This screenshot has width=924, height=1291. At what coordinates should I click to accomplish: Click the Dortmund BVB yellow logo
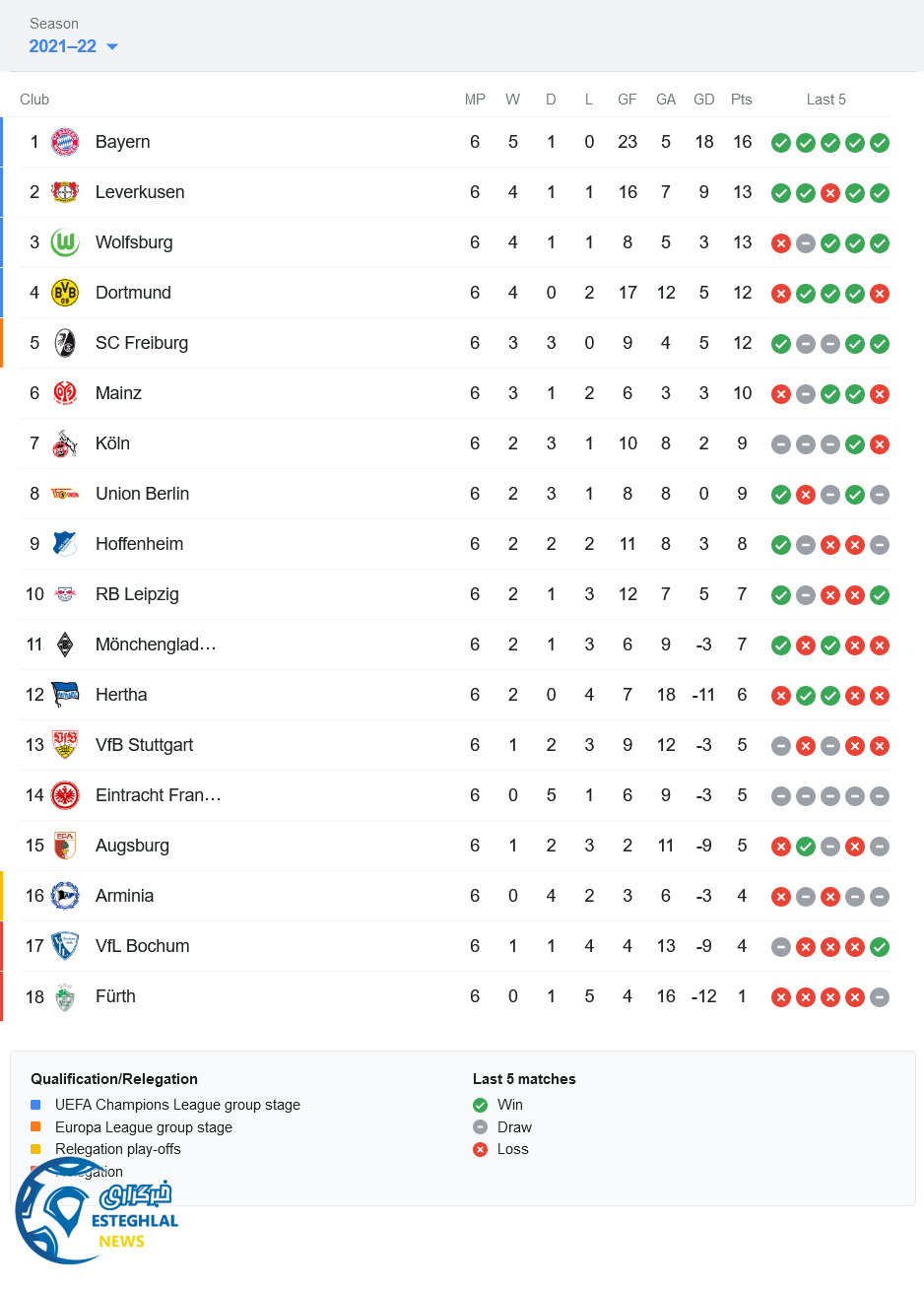pos(65,293)
